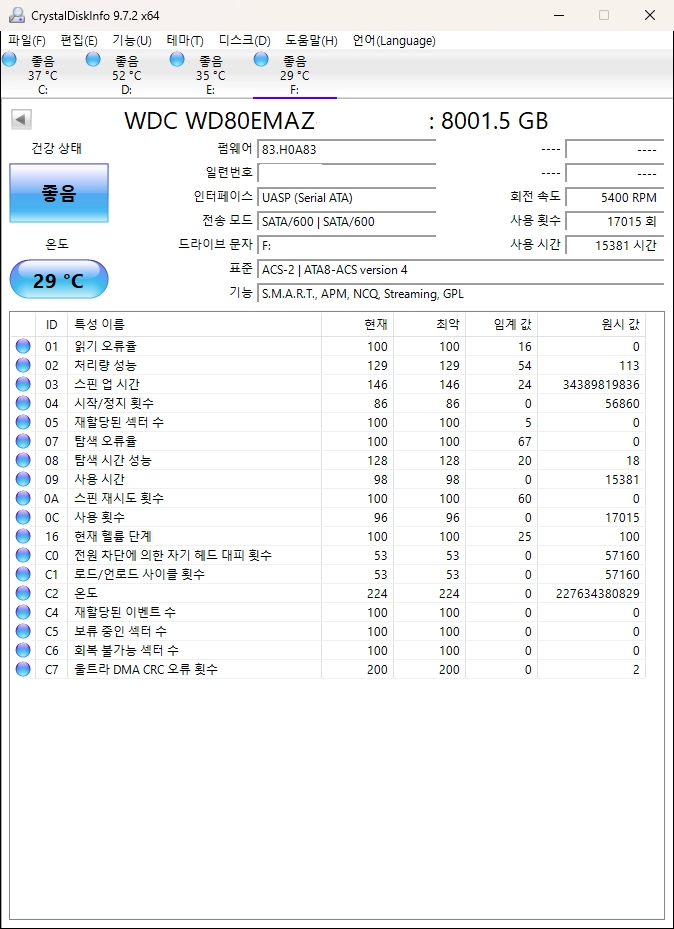Click the 드라이브 문자 field showing F:
Image resolution: width=674 pixels, height=929 pixels.
coord(346,245)
